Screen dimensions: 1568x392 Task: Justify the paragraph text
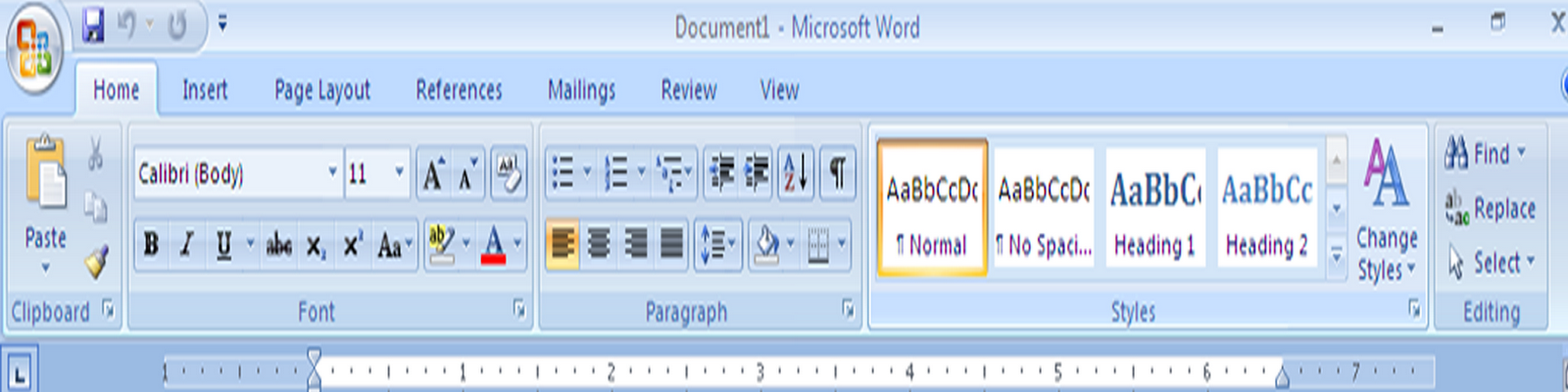(671, 244)
